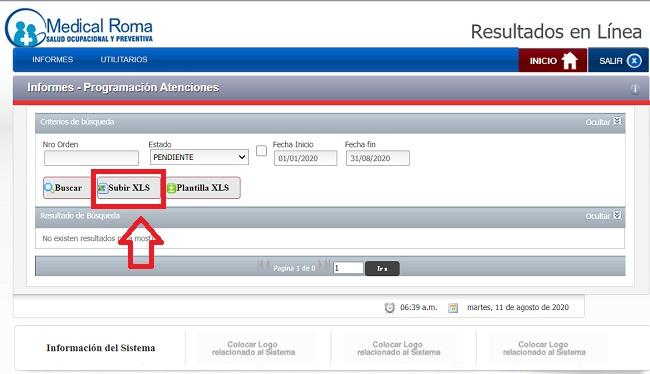Click the Medical Roma logo
The height and width of the screenshot is (374, 650).
tap(79, 28)
